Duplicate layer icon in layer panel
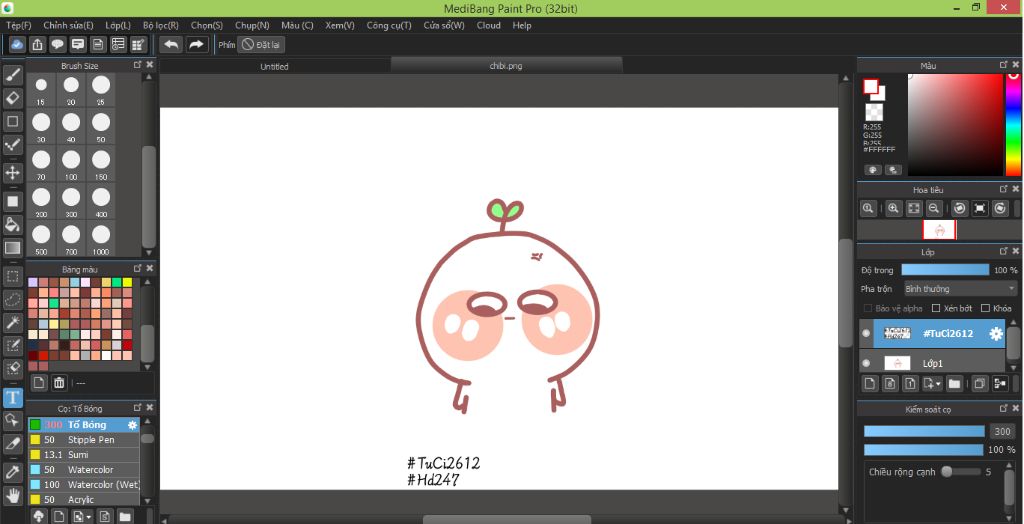 tap(978, 384)
